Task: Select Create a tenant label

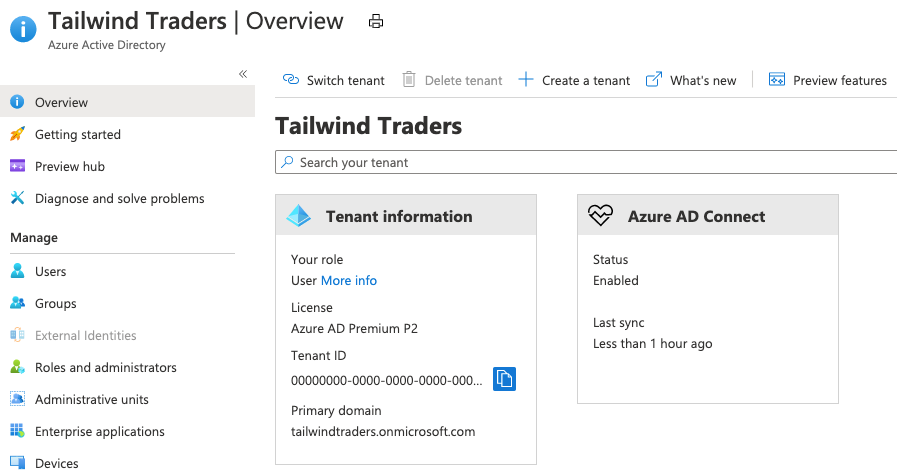Action: (x=586, y=81)
